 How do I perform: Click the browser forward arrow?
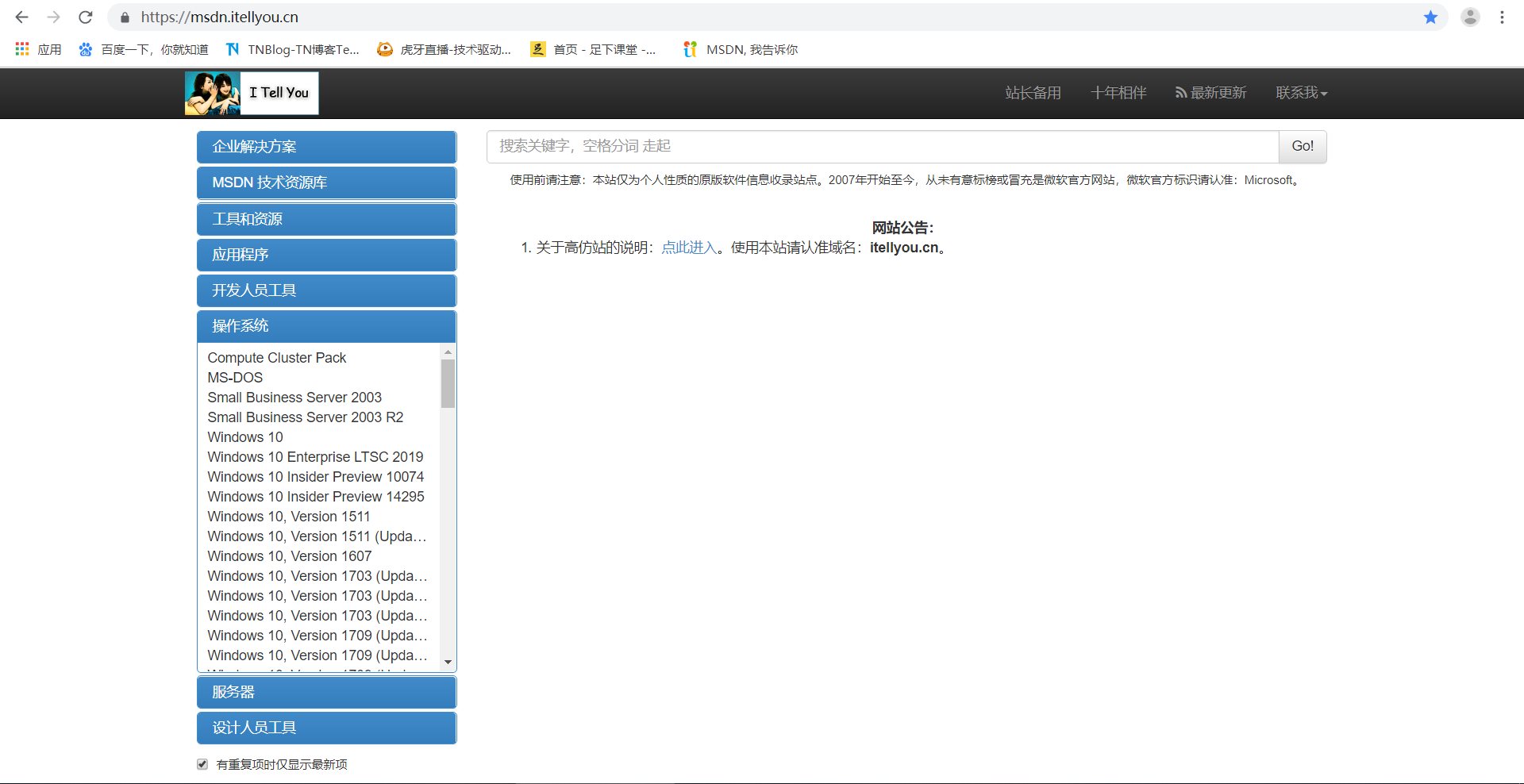(x=53, y=17)
